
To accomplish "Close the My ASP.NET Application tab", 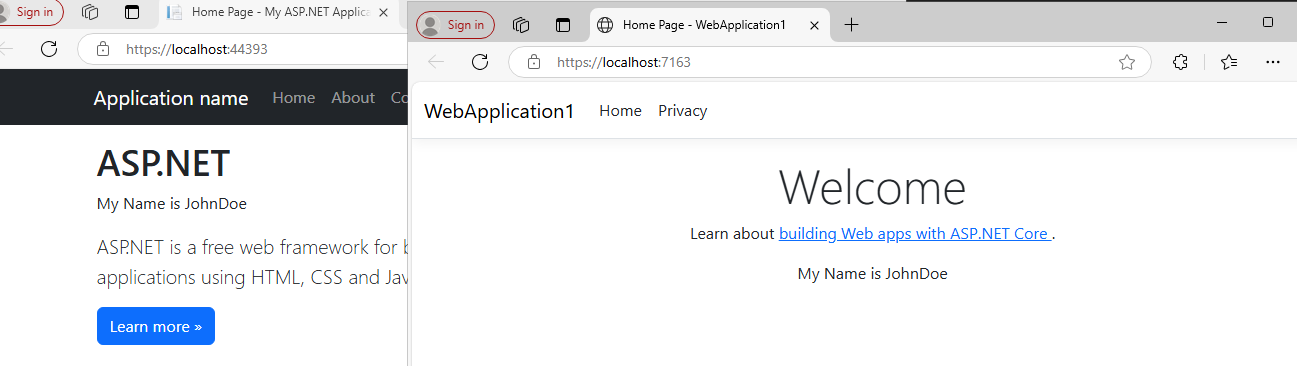I will coord(383,12).
